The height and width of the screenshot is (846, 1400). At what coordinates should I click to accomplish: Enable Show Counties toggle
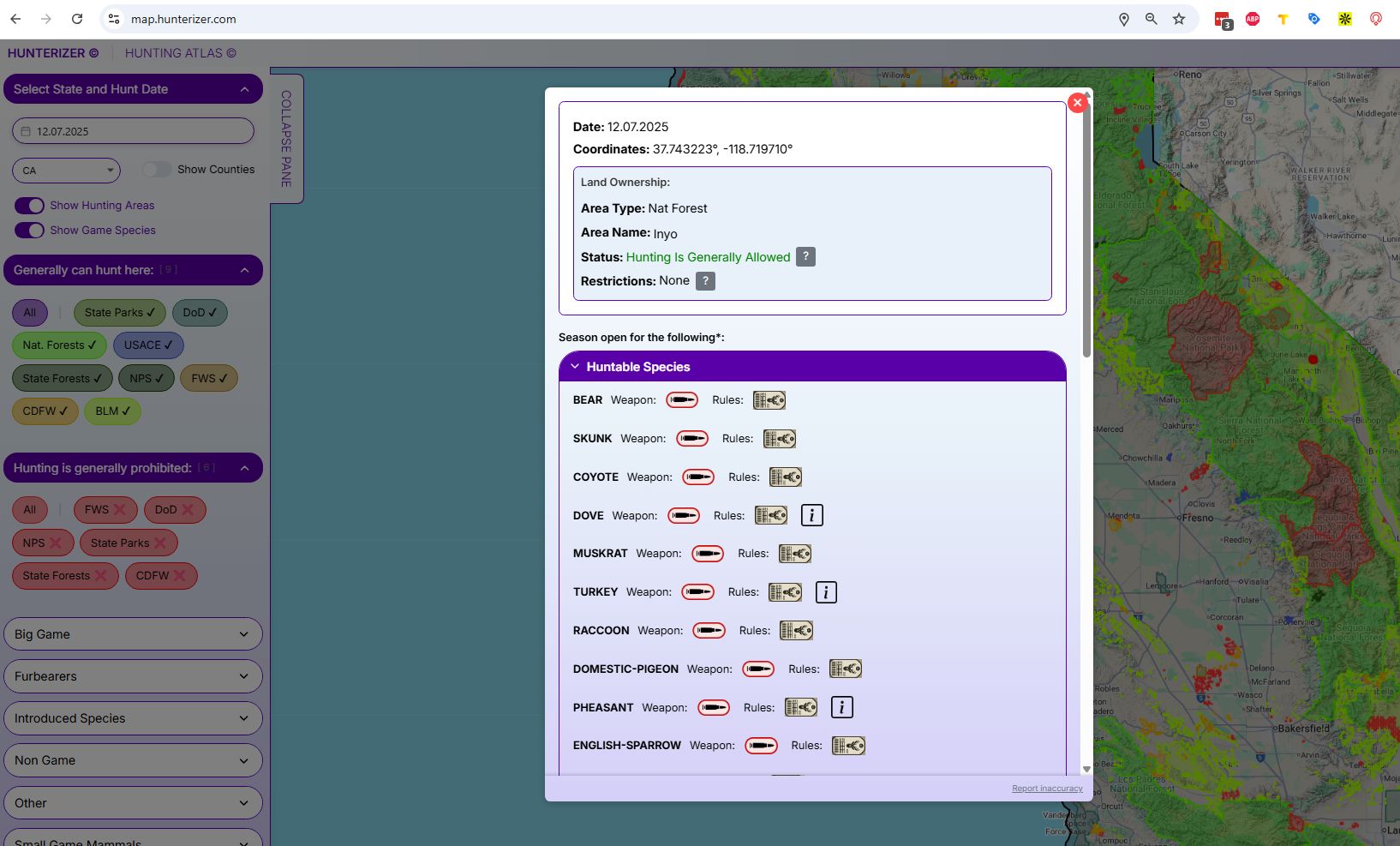tap(157, 169)
